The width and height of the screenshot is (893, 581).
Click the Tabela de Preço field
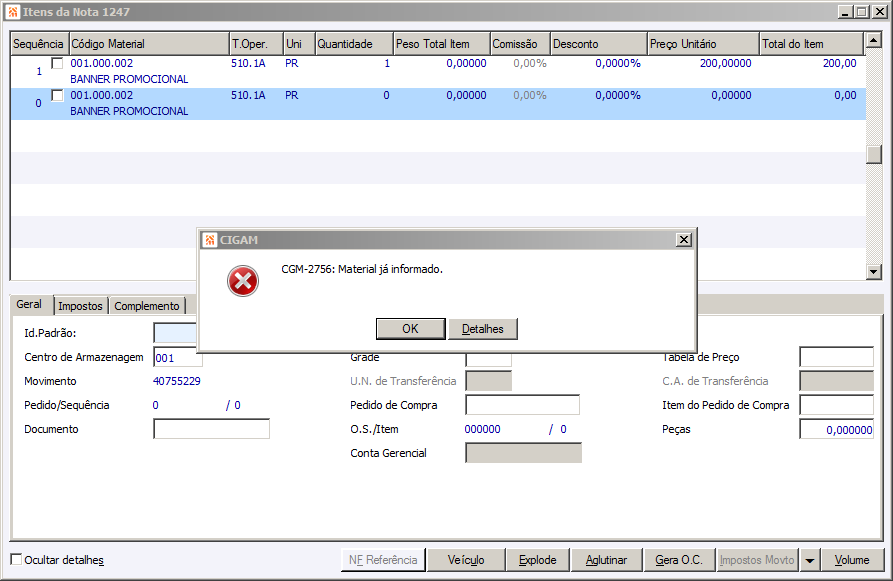point(836,357)
